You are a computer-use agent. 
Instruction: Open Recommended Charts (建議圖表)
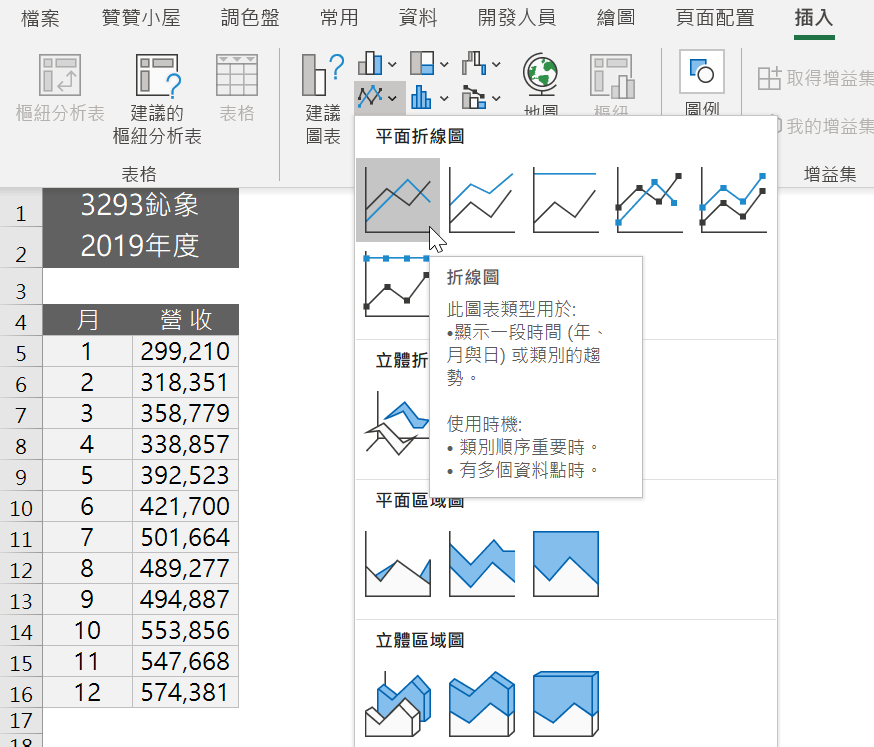tap(323, 99)
